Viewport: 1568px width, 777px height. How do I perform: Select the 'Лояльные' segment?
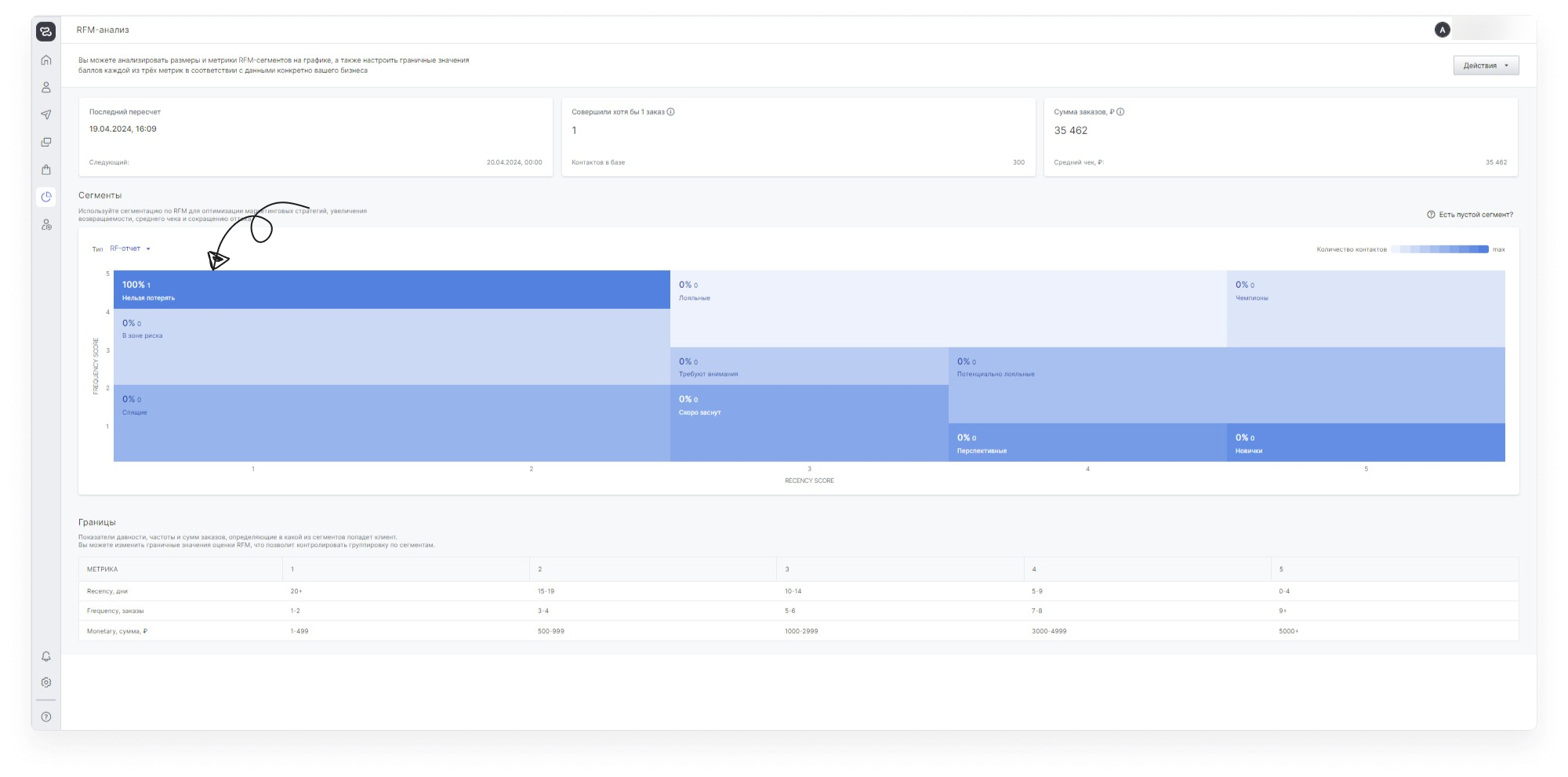point(949,309)
